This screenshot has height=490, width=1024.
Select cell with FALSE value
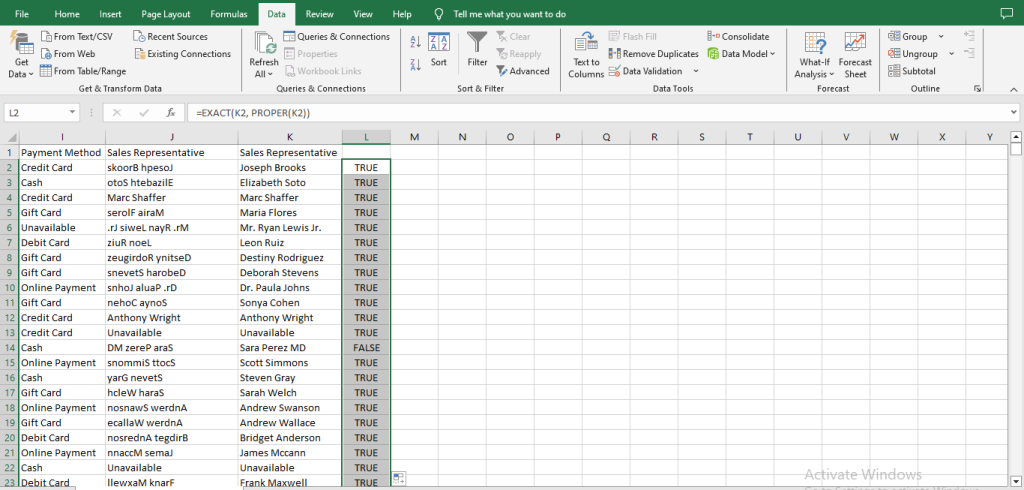click(x=366, y=348)
